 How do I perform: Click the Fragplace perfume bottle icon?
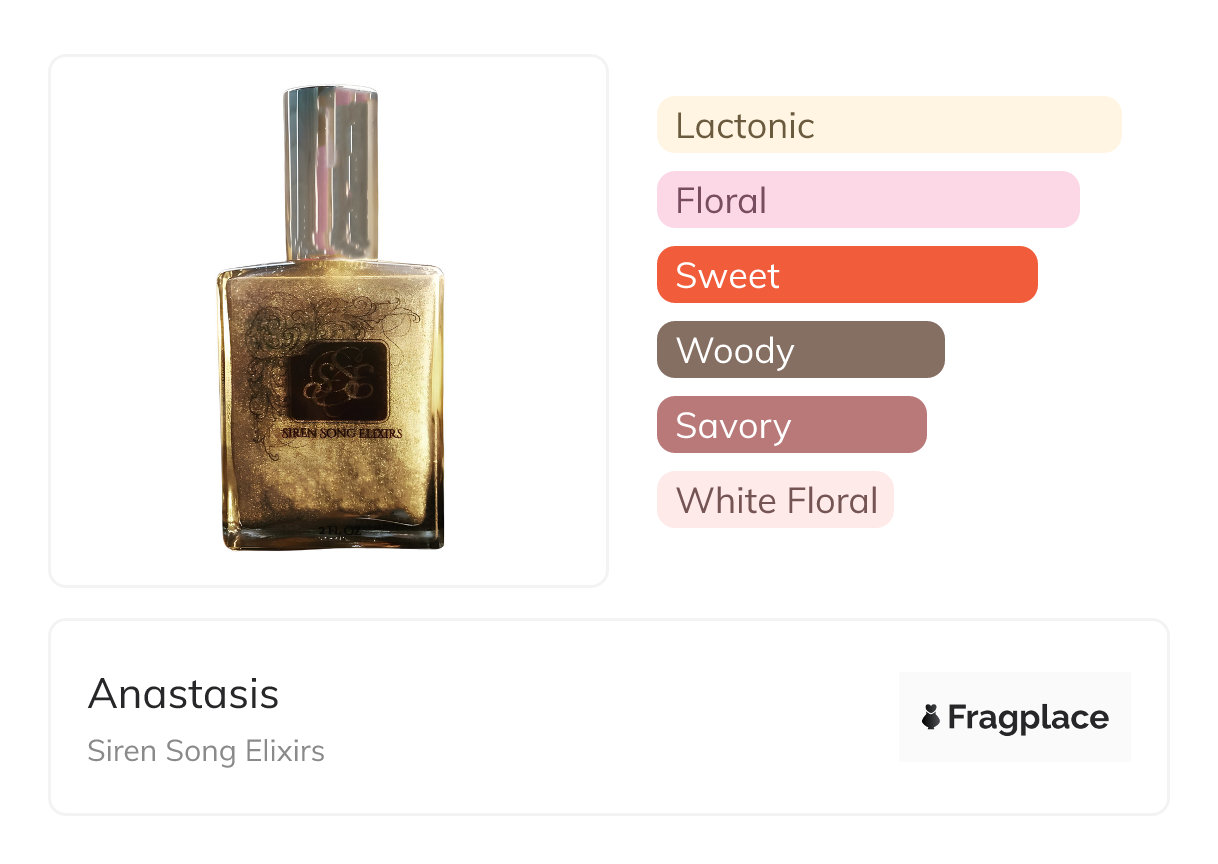[931, 717]
